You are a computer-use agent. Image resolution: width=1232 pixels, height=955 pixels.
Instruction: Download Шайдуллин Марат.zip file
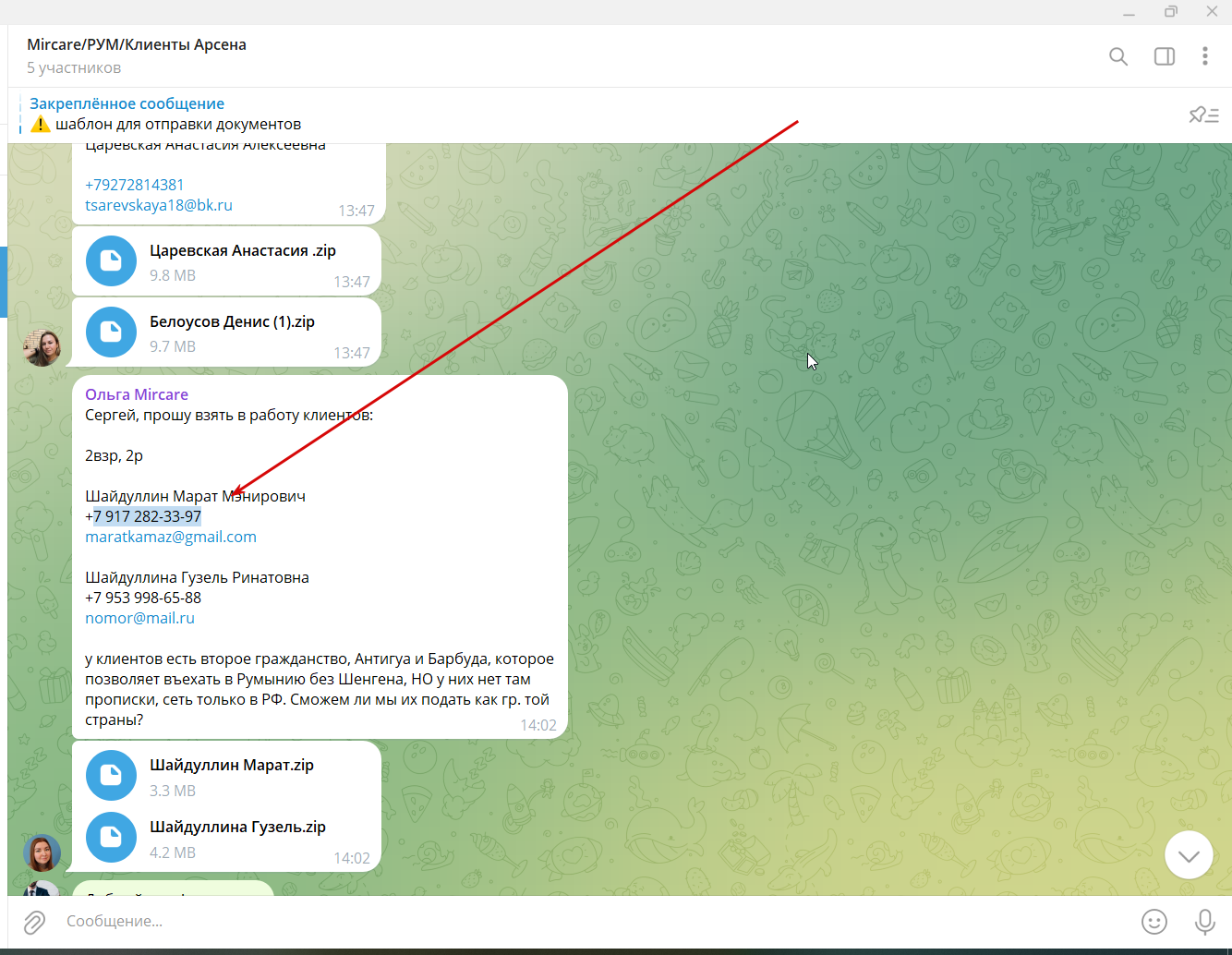111,776
